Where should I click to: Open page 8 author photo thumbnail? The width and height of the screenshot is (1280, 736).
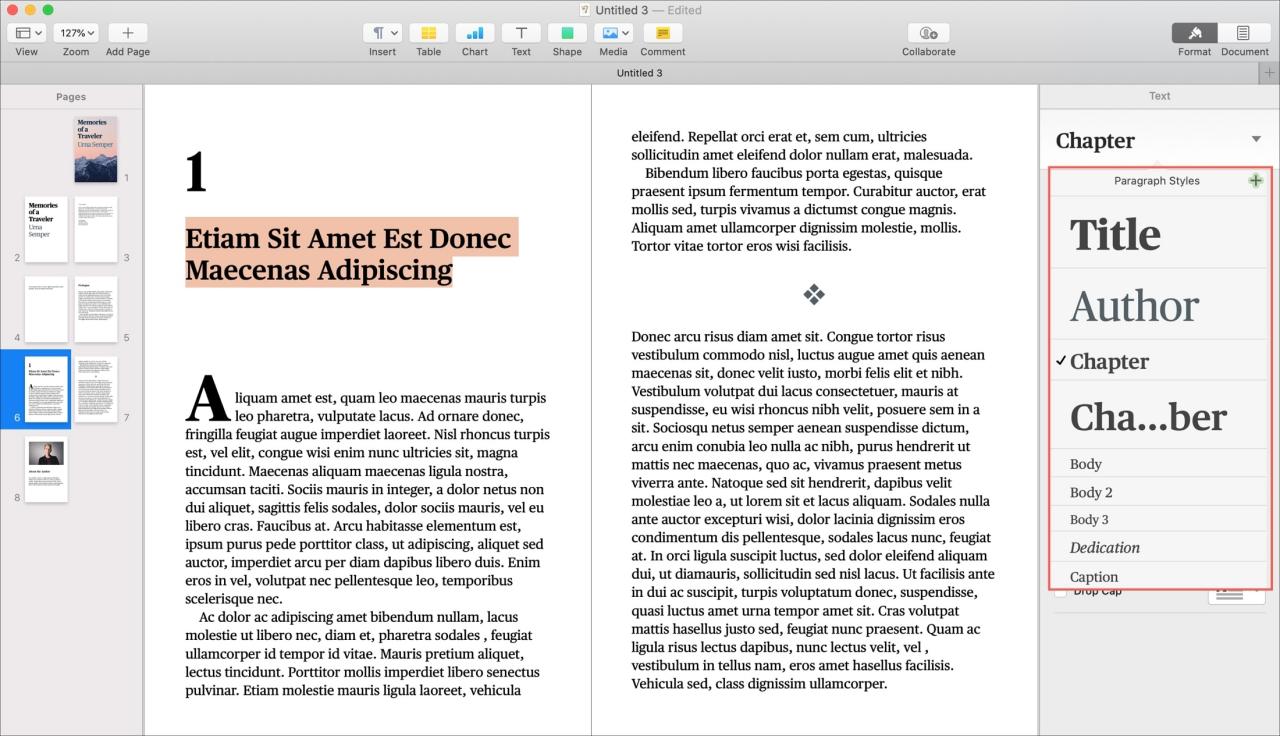coord(46,469)
